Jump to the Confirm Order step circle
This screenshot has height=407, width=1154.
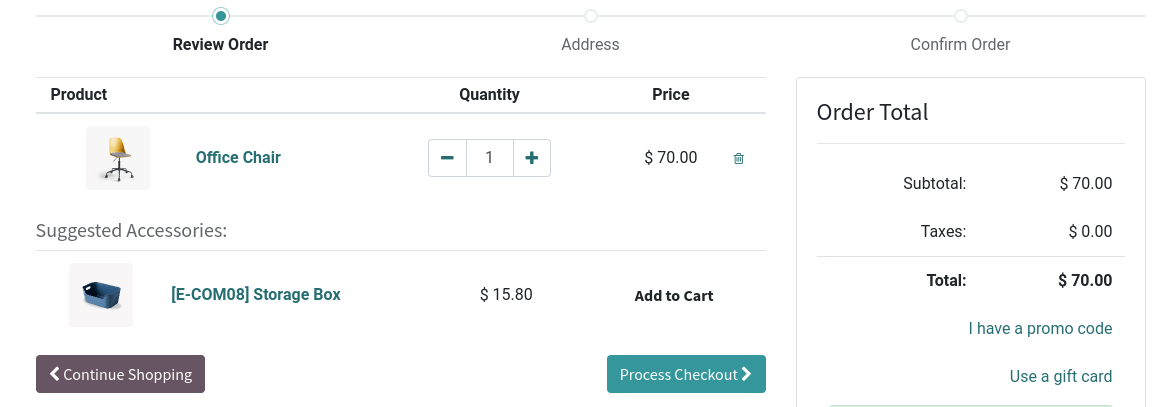coord(960,15)
